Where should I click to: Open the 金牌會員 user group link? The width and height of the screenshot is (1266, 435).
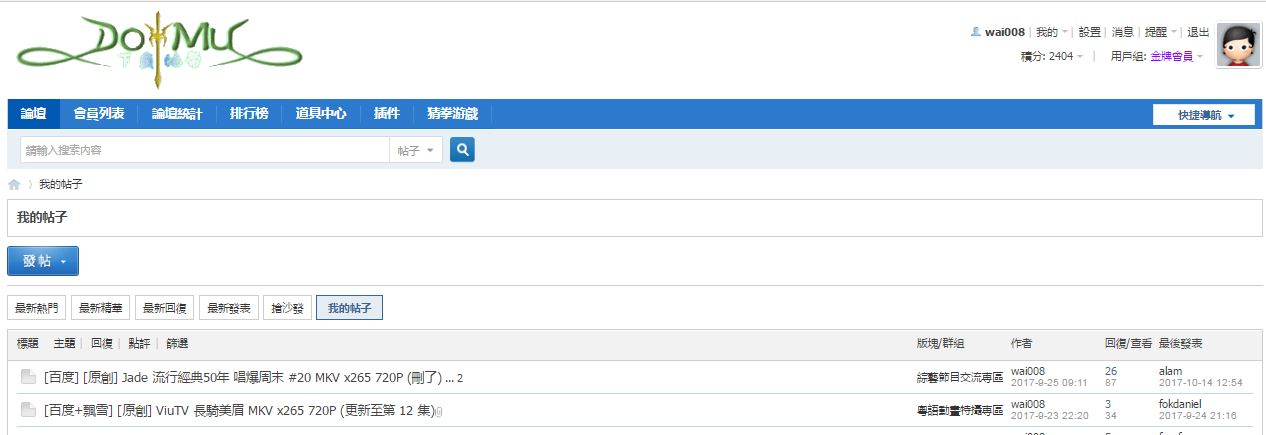(x=1171, y=56)
